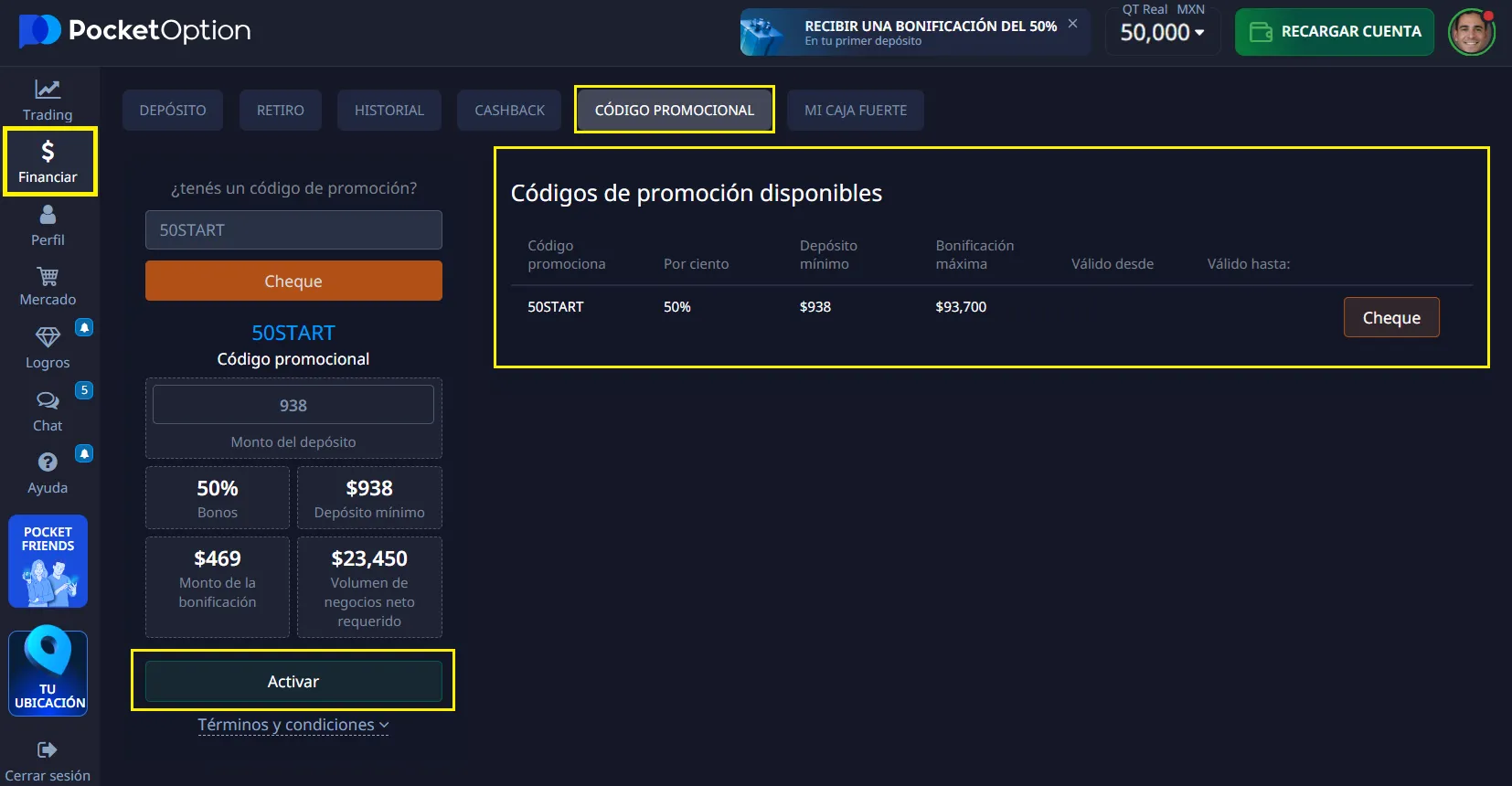This screenshot has width=1512, height=786.
Task: Expand Términos y condiciones
Action: coord(293,725)
